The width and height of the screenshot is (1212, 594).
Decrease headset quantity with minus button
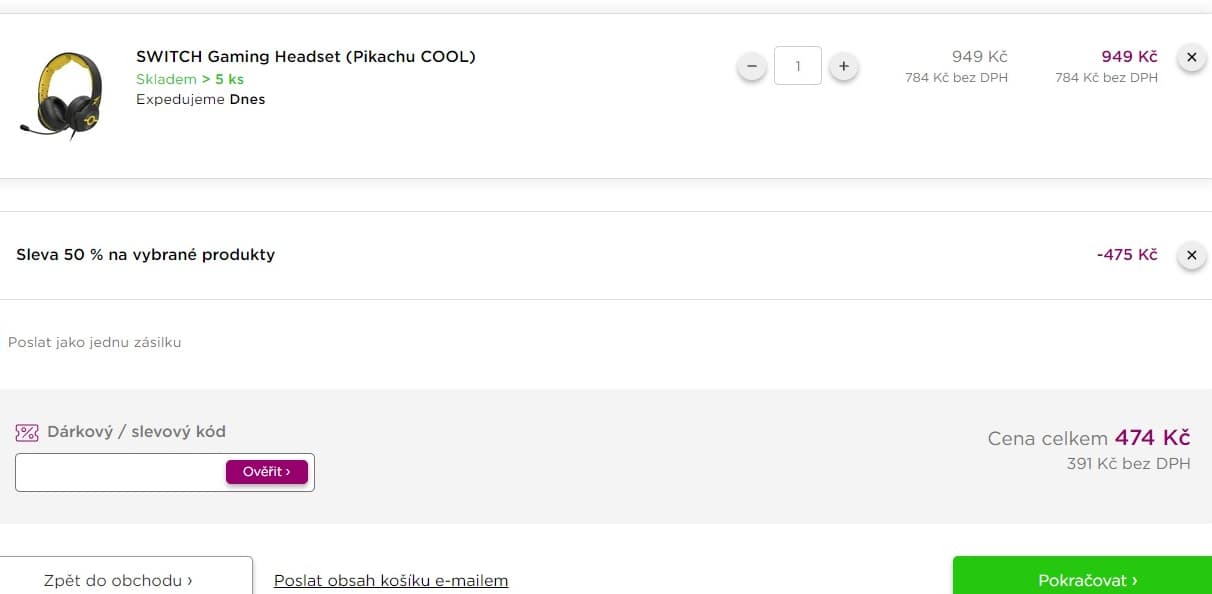coord(752,67)
